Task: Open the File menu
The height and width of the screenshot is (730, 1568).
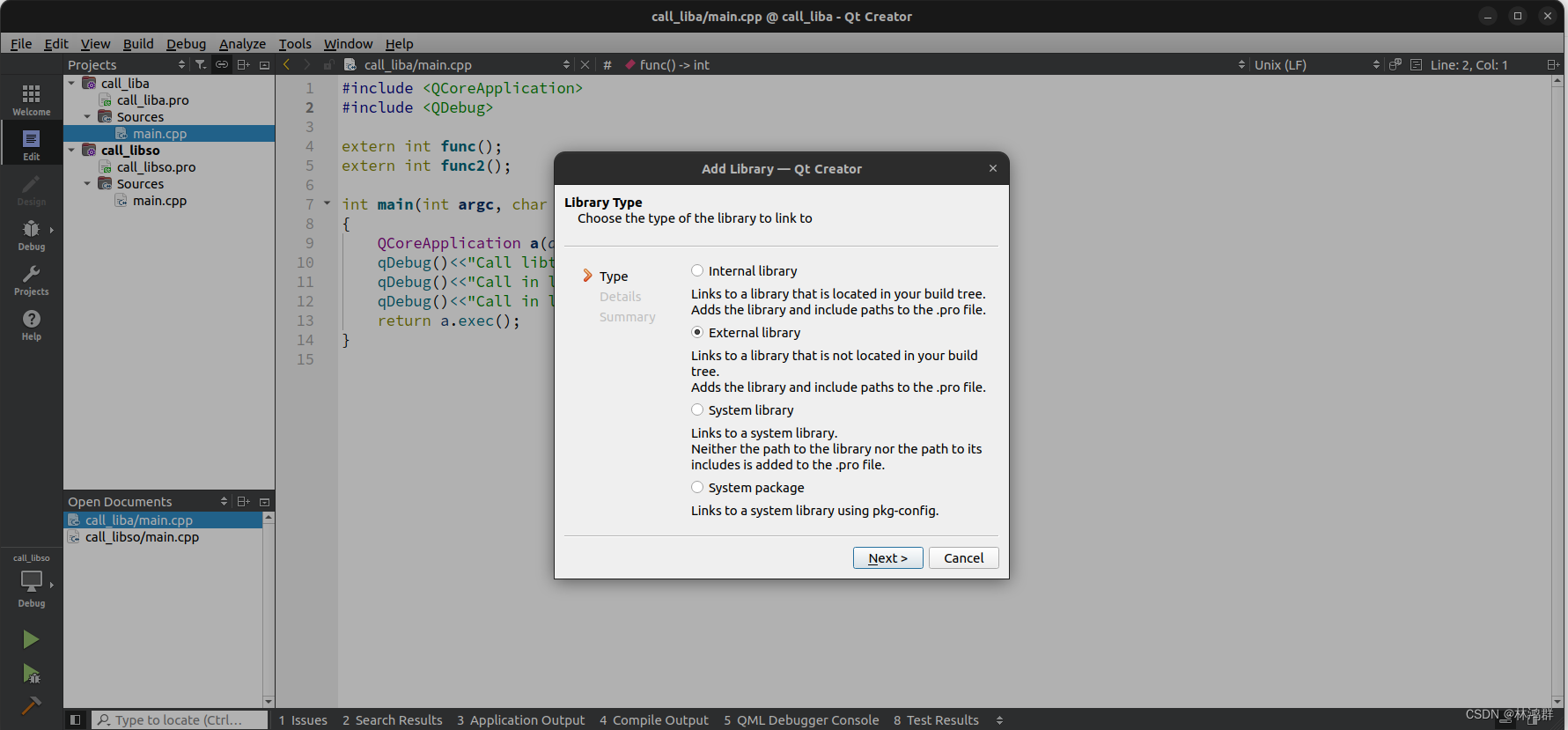Action: coord(21,43)
